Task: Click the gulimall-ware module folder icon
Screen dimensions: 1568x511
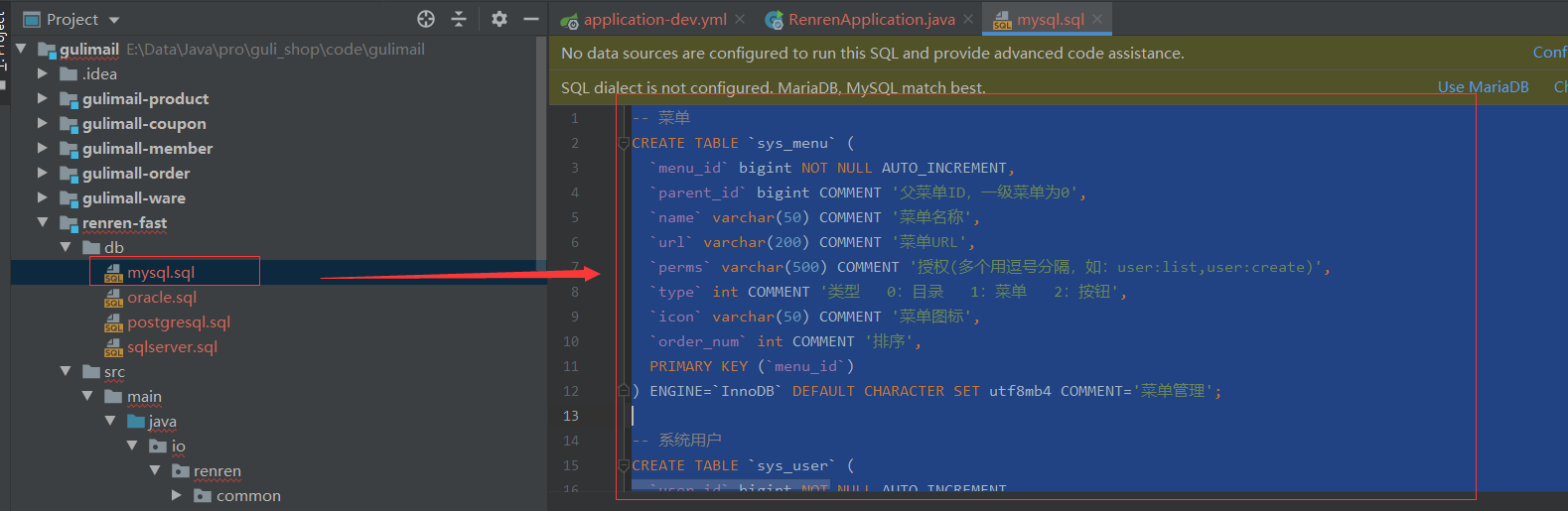Action: (x=69, y=197)
